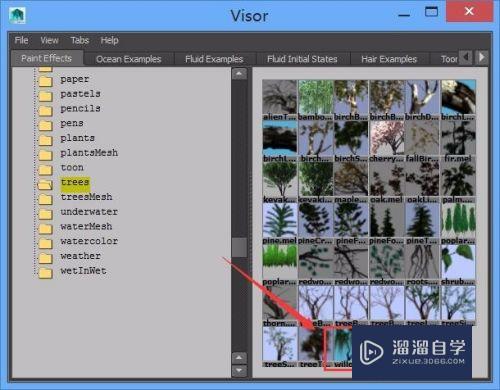Minimize the Visor window
The height and width of the screenshot is (390, 500).
tap(404, 15)
